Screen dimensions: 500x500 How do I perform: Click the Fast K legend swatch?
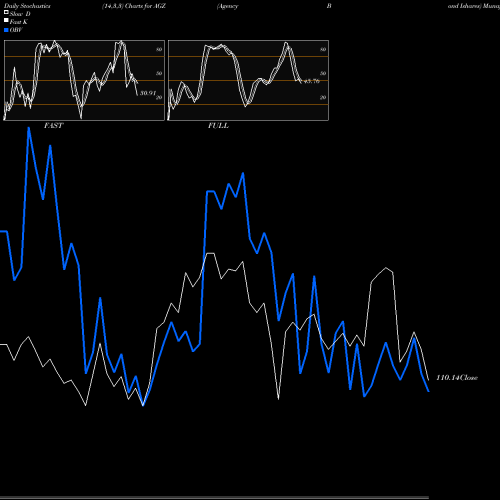[x=6, y=20]
